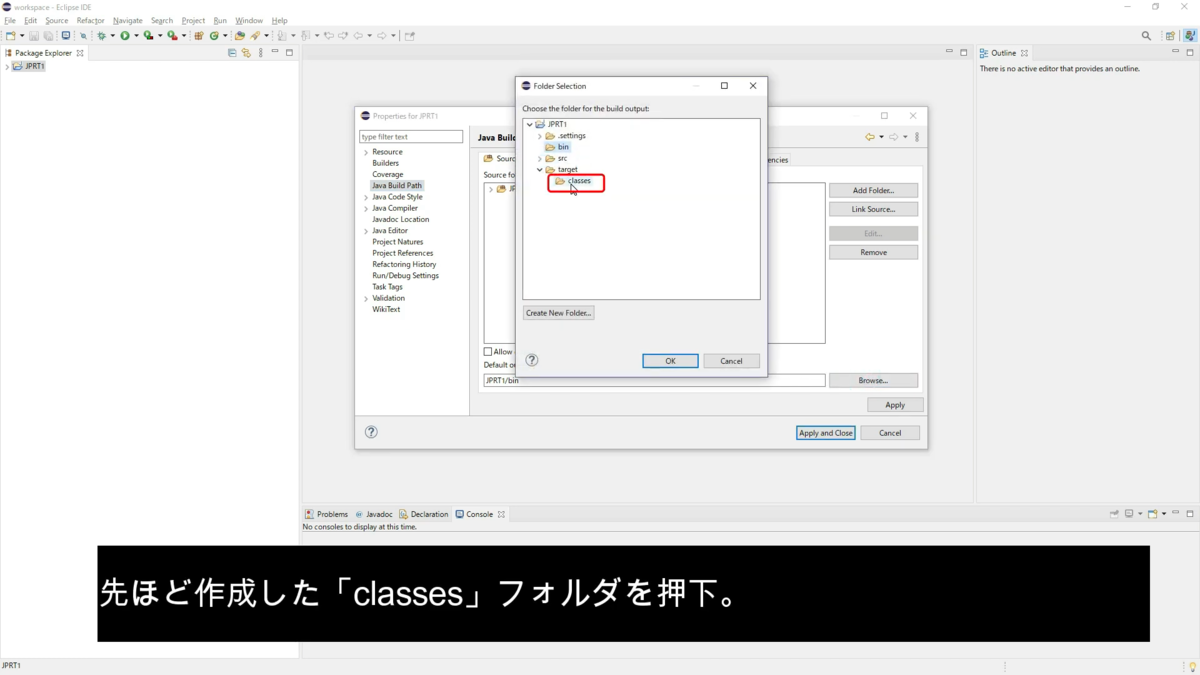
Task: Click Collapse All in Package Explorer
Action: (232, 52)
